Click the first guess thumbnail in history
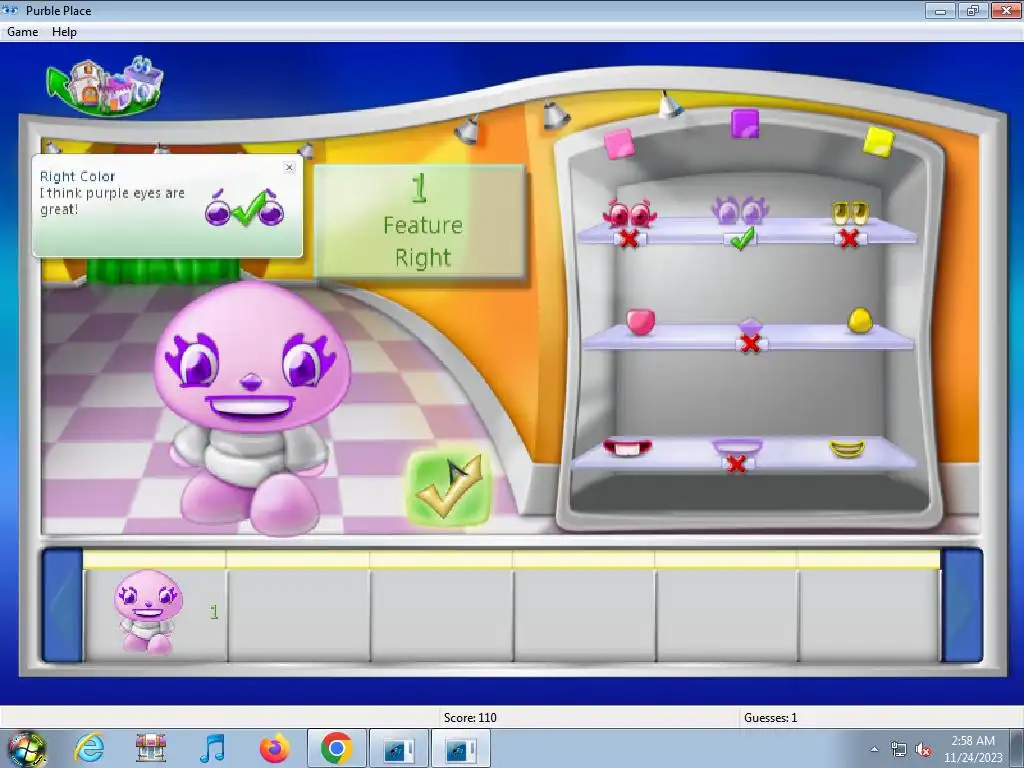The width and height of the screenshot is (1024, 768). click(148, 612)
